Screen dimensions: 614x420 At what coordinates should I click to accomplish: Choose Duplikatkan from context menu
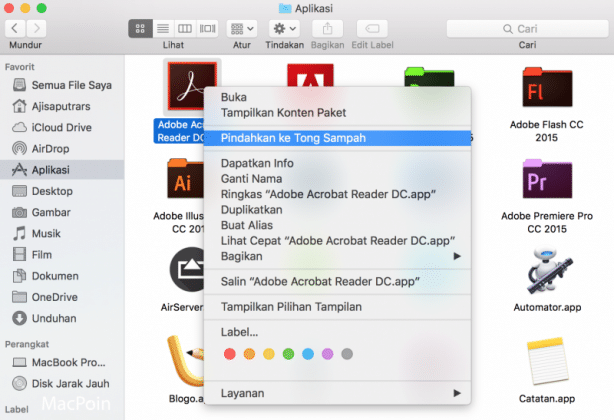[338, 209]
